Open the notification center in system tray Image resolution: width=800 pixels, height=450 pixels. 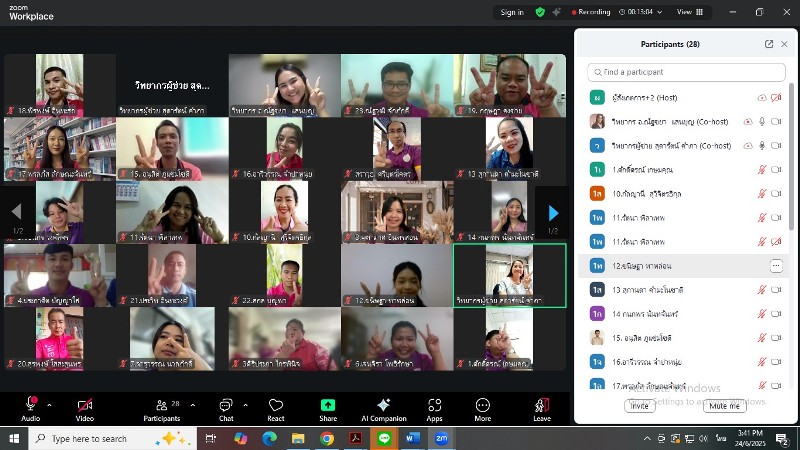click(782, 438)
